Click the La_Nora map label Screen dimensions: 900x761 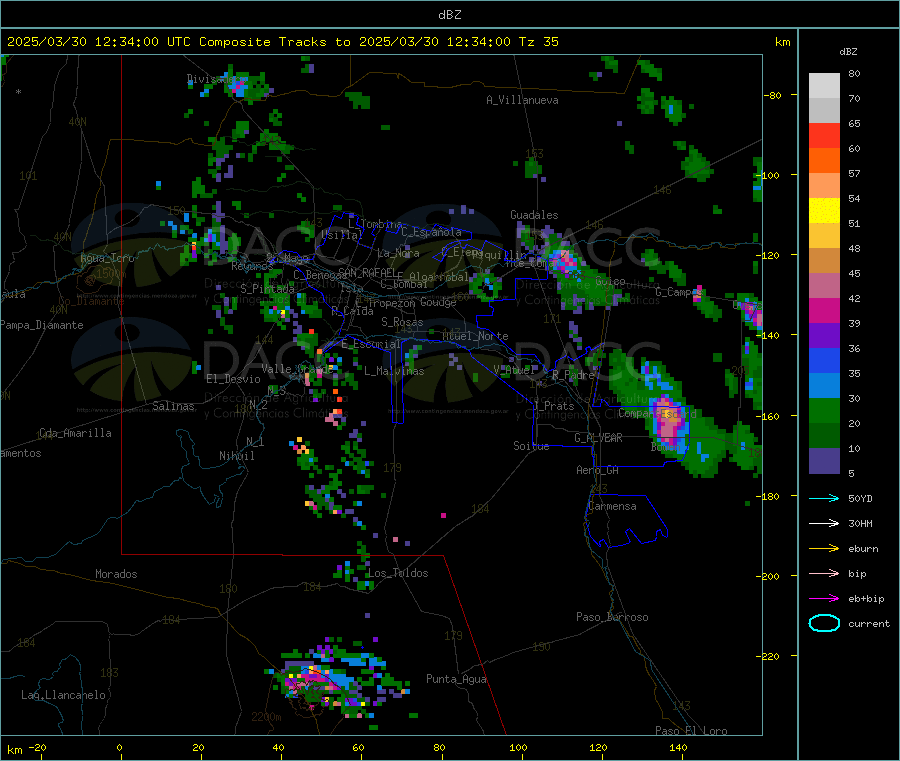pyautogui.click(x=398, y=253)
